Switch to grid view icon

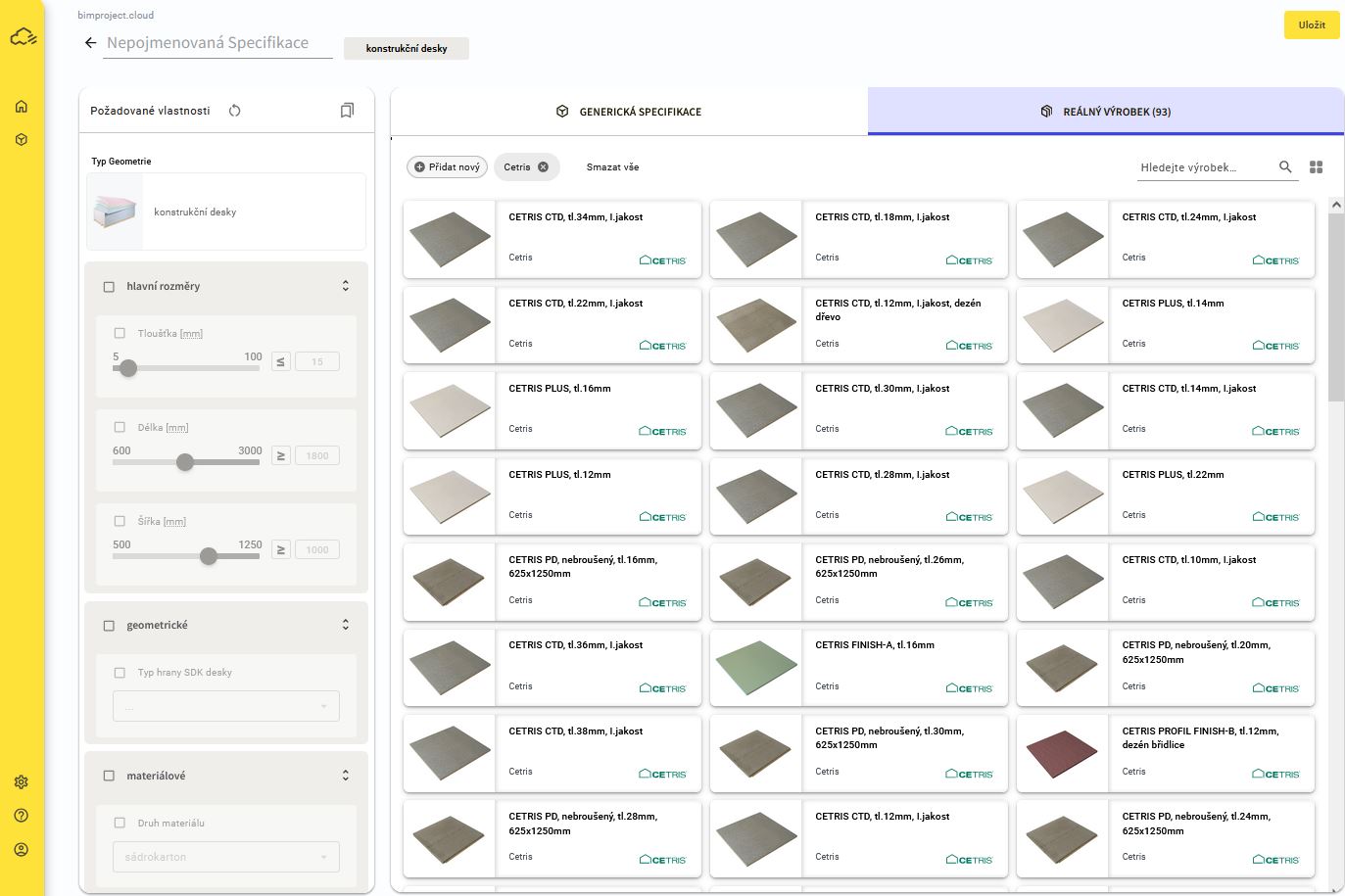click(1317, 167)
